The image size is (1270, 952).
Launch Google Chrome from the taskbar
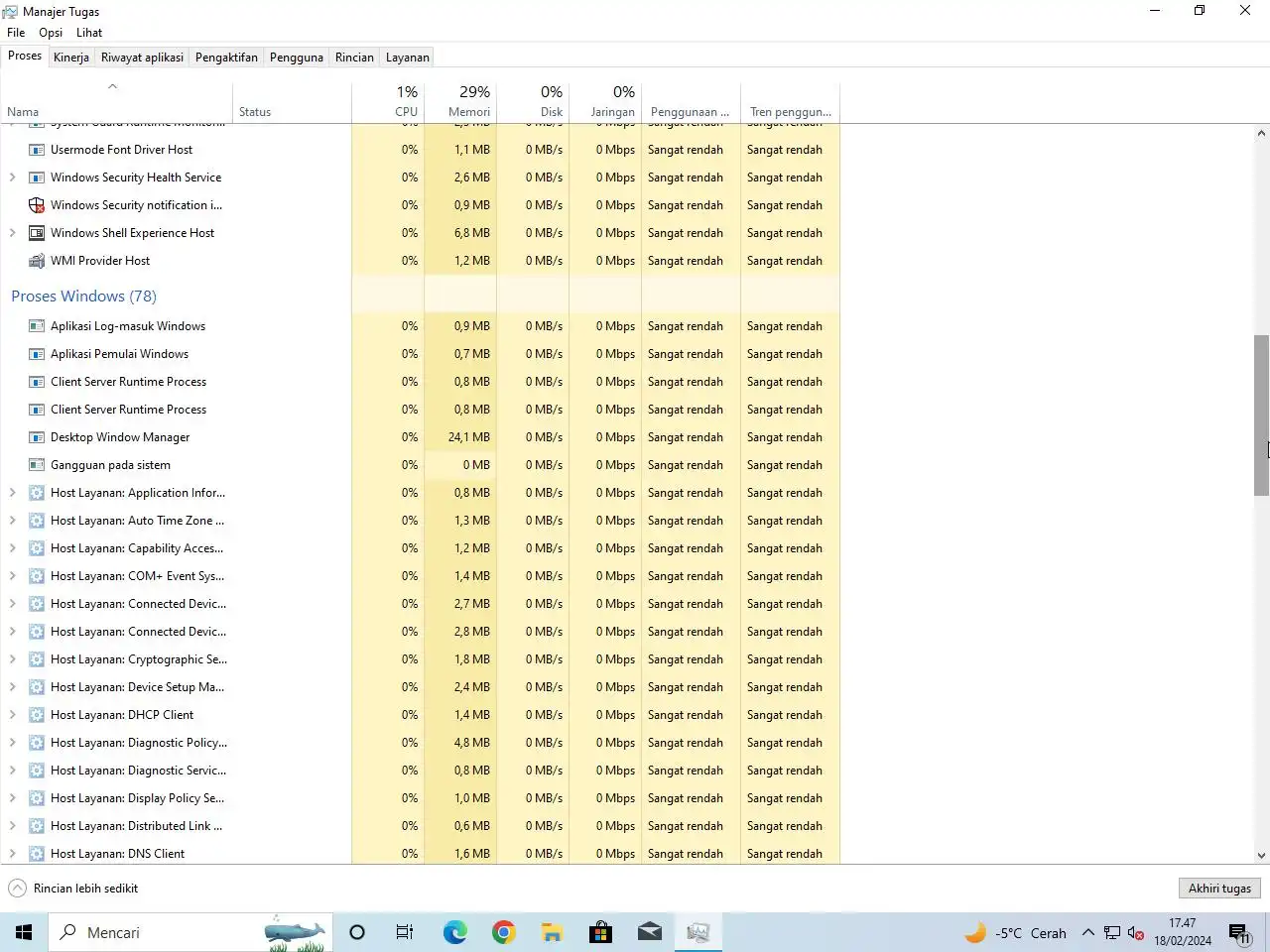point(503,932)
